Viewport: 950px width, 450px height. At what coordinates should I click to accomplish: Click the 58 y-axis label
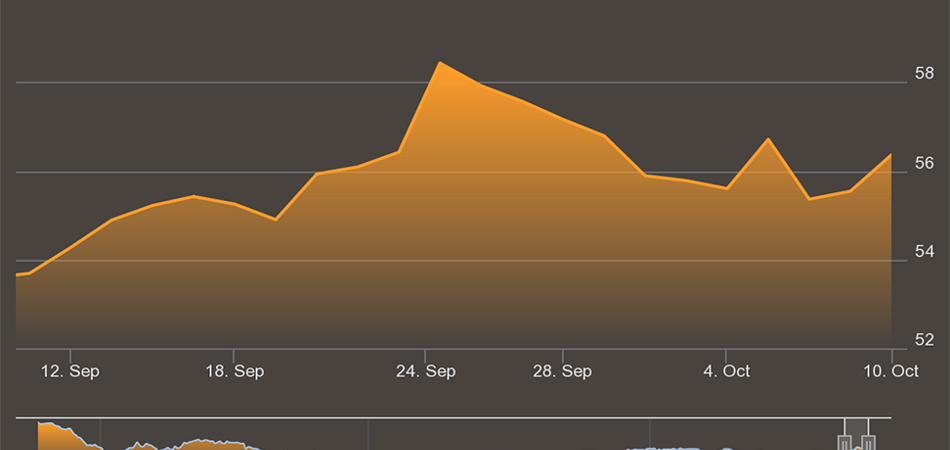pos(925,74)
